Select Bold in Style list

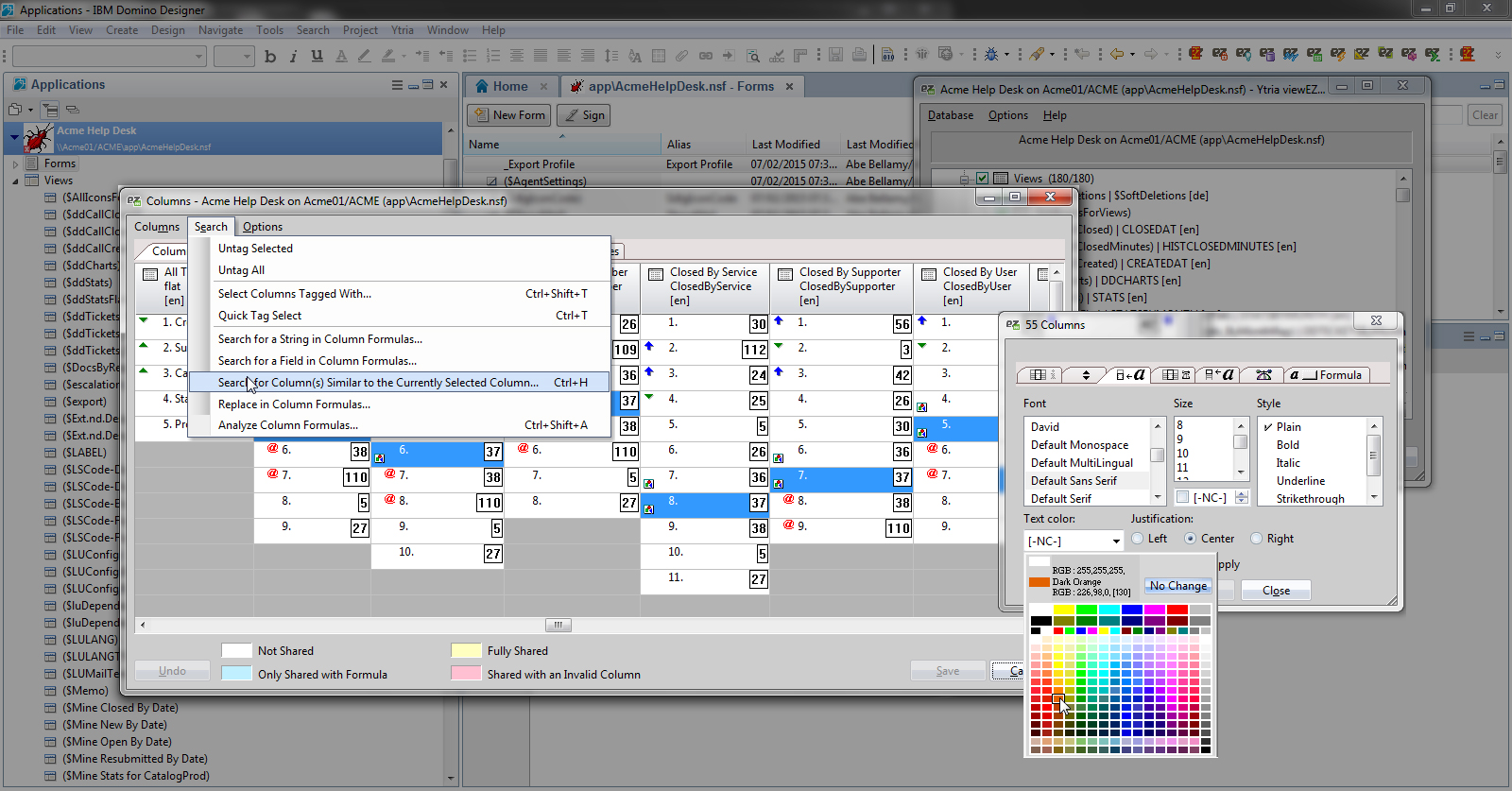coord(1287,445)
